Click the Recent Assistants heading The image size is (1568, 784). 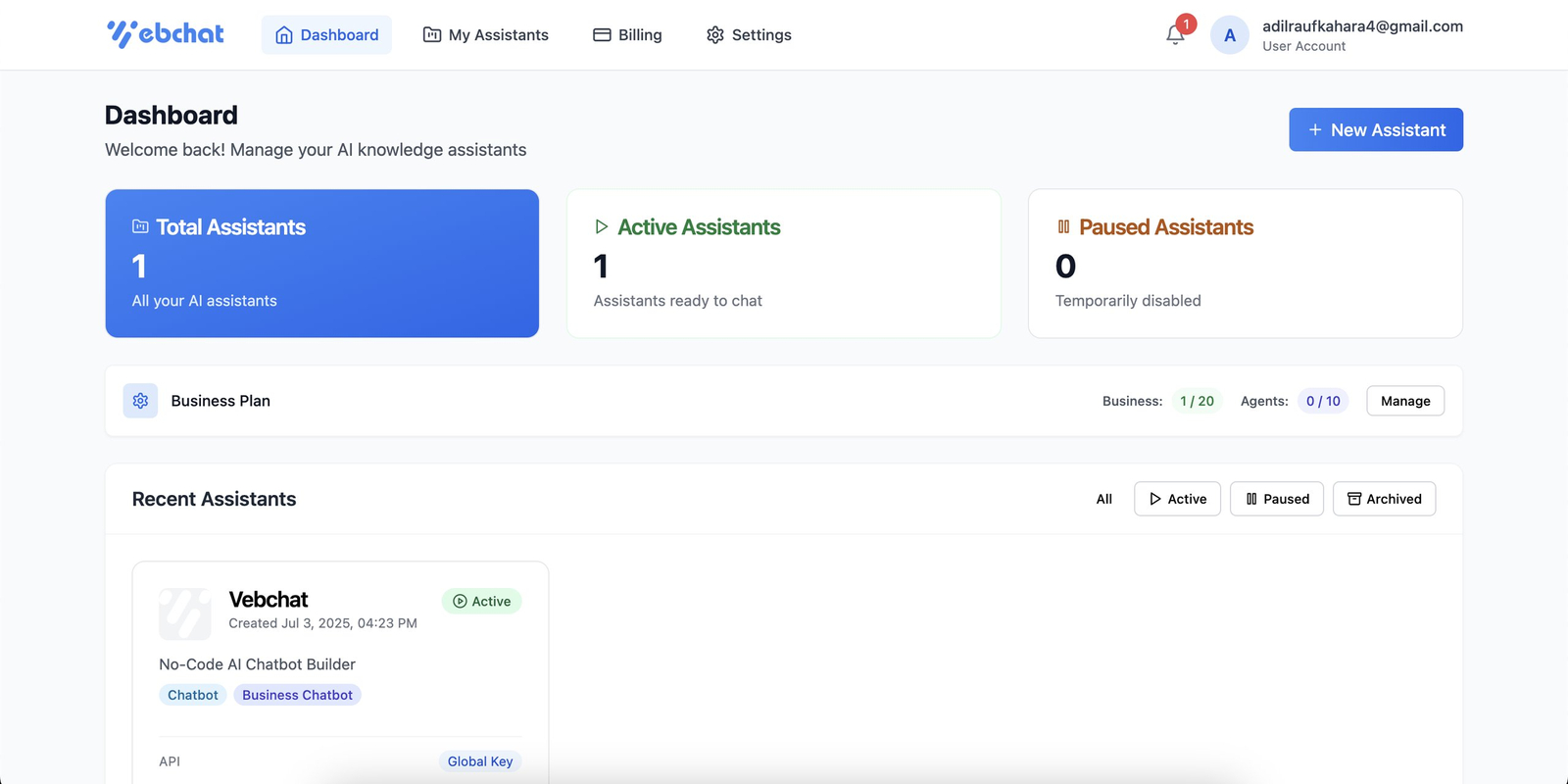click(x=214, y=499)
